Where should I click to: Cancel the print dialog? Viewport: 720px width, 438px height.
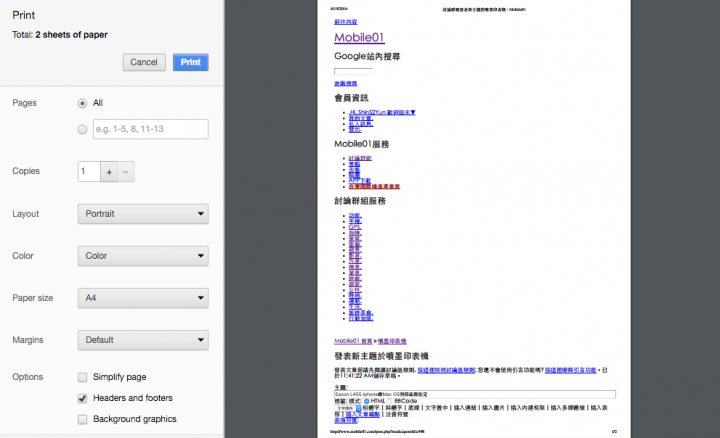pos(144,62)
